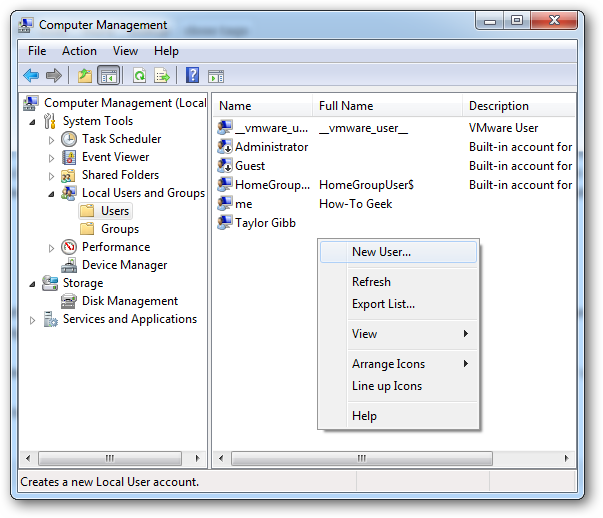
Task: Click the user list horizontal scrollbar thumb
Action: point(362,458)
